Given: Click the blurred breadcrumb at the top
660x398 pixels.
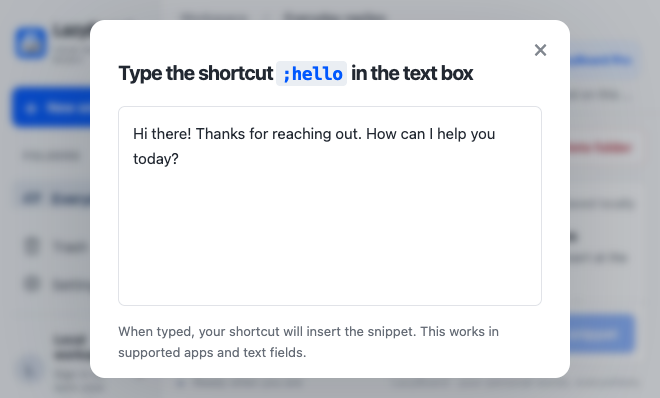Looking at the screenshot, I should point(283,17).
